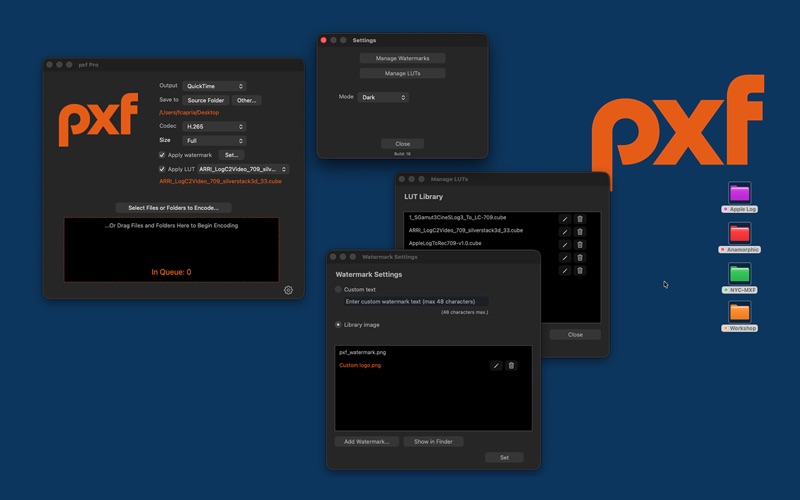Viewport: 800px width, 500px height.
Task: Click the Other... save location button
Action: point(246,101)
